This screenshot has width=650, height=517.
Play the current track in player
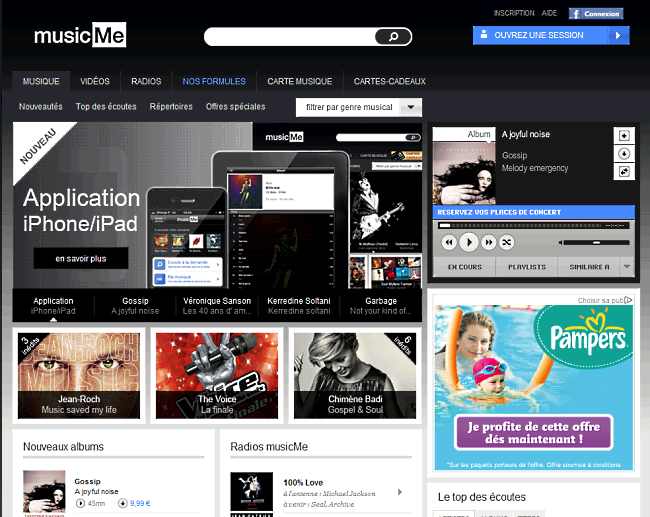[x=469, y=242]
